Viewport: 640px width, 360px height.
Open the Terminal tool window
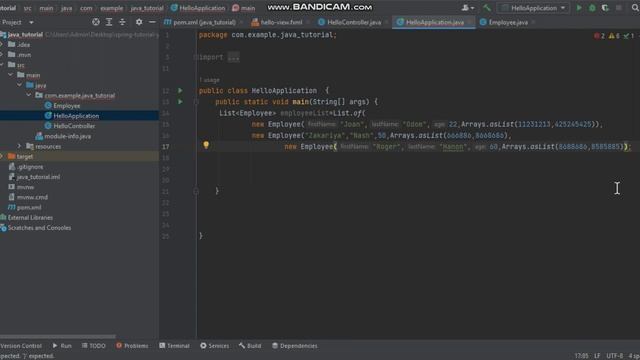coord(175,346)
